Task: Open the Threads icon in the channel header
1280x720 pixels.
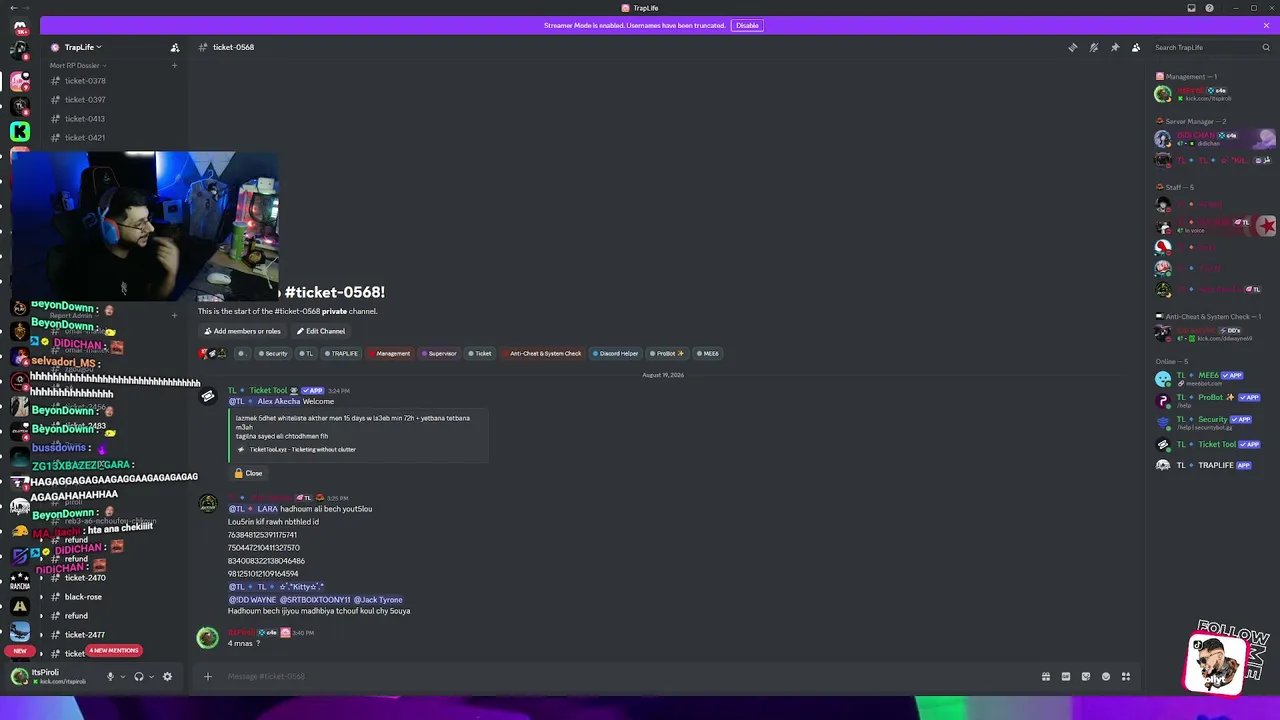Action: coord(1072,47)
